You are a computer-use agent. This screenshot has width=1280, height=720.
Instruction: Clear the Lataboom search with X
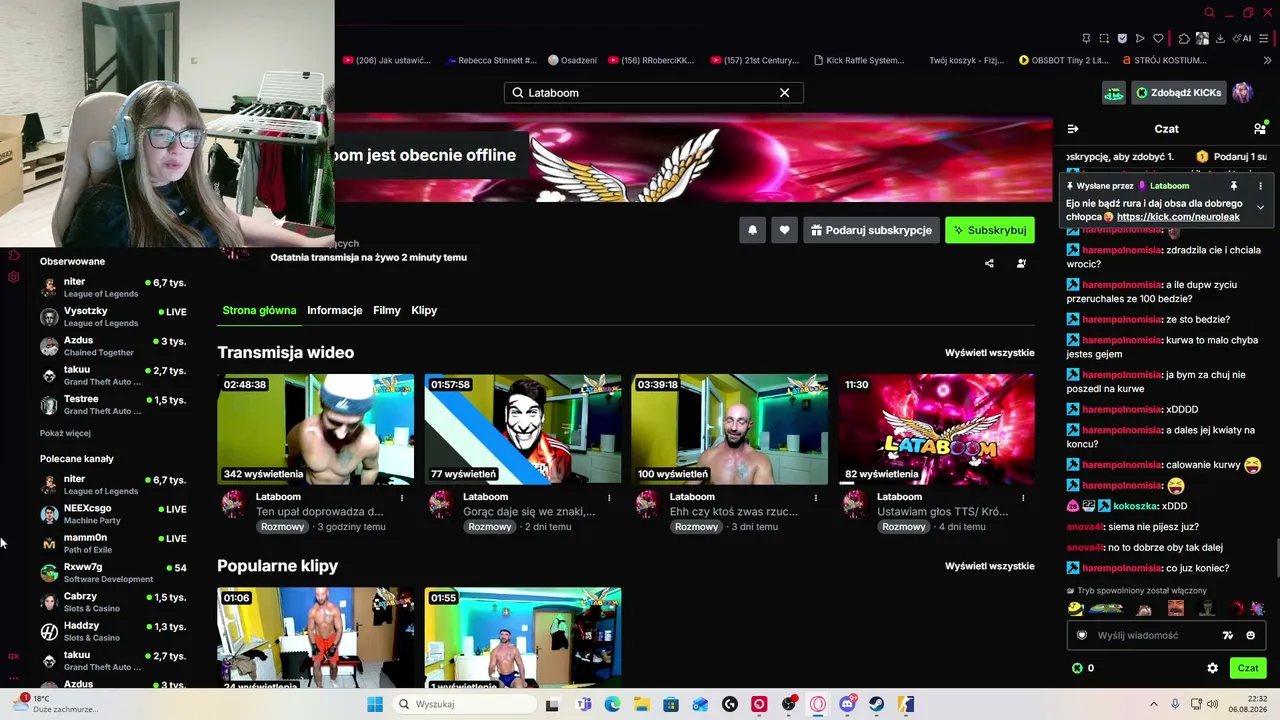[784, 93]
